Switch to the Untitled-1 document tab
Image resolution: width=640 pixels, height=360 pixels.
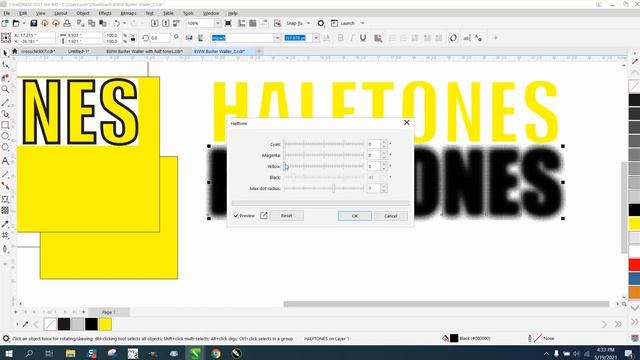click(78, 51)
